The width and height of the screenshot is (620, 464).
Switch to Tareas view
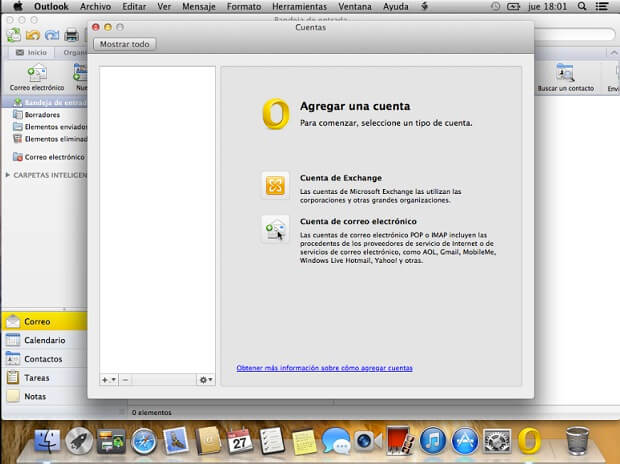pos(44,378)
